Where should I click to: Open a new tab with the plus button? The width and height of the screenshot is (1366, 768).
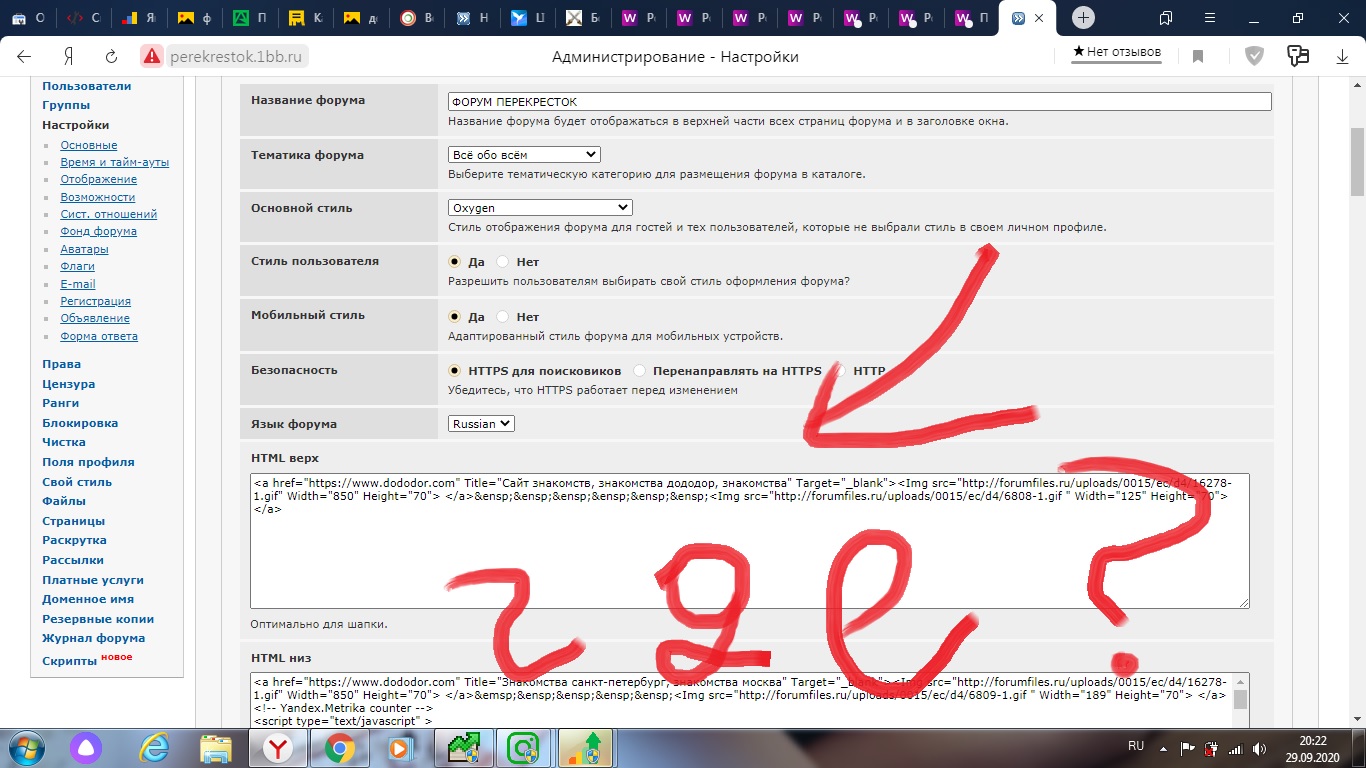(1083, 18)
